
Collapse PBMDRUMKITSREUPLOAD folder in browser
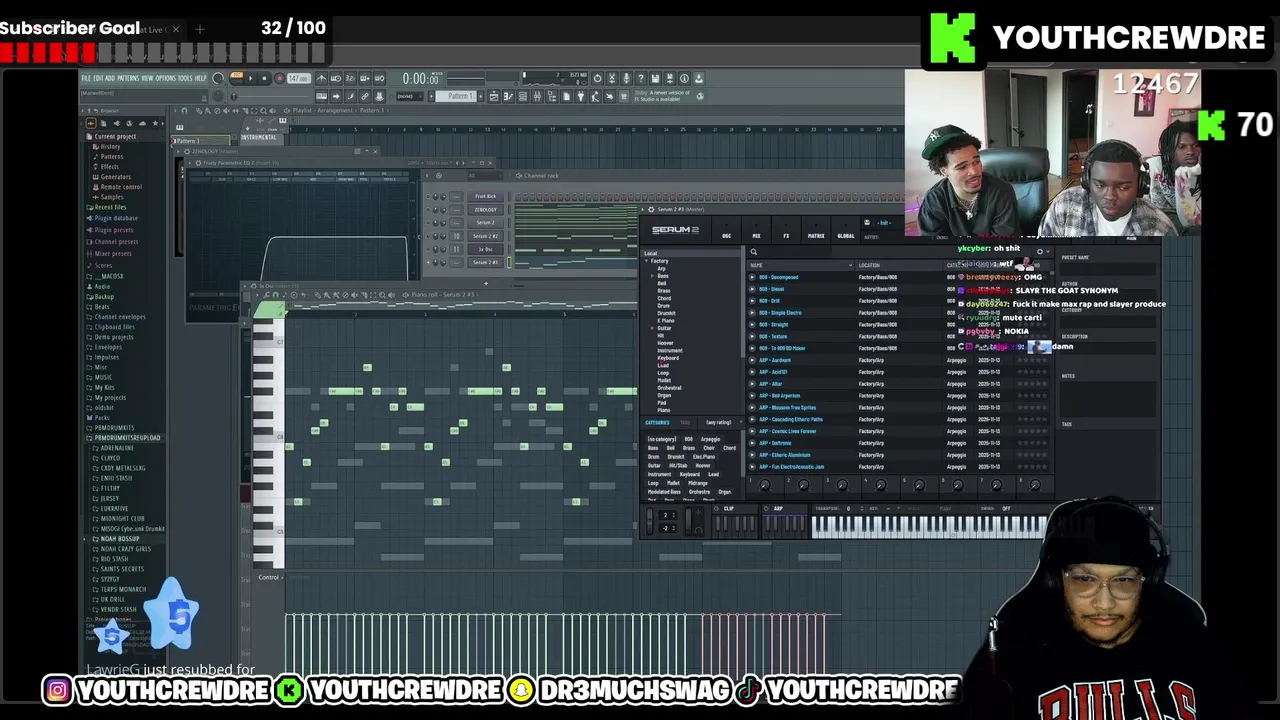click(124, 438)
